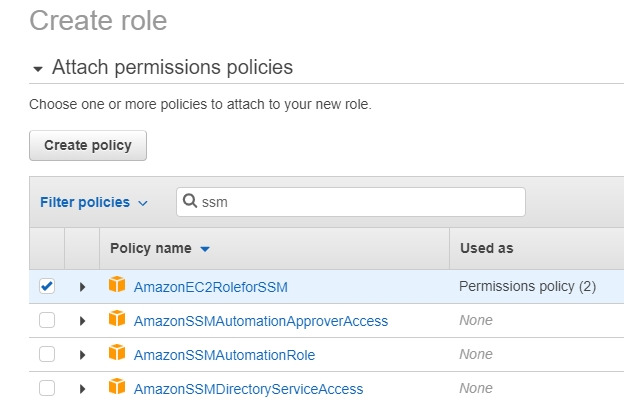Viewport: 624px width, 401px height.
Task: Click None in the AmazonSSMDirectoryServiceAccess row
Action: point(476,388)
